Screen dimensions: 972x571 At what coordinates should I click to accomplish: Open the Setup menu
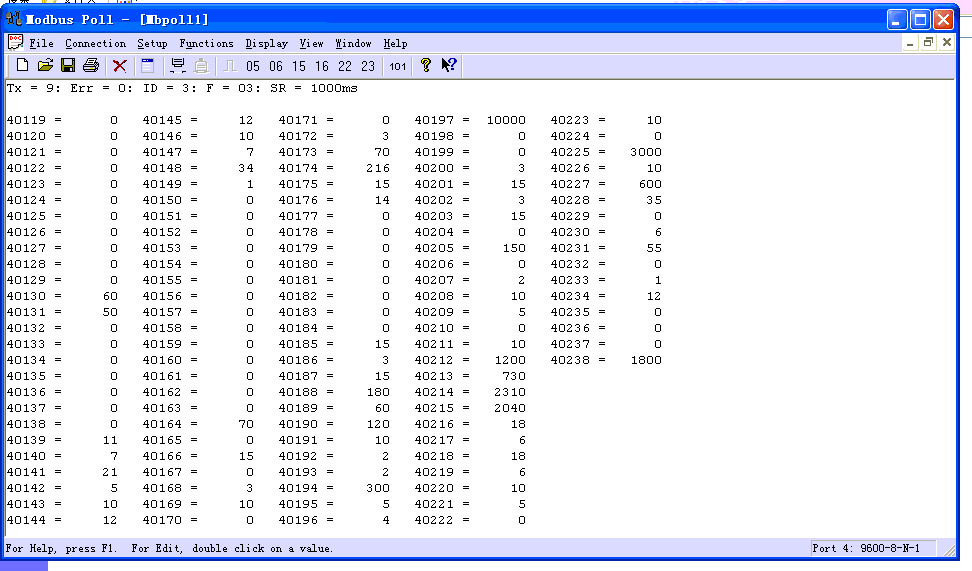coord(152,44)
